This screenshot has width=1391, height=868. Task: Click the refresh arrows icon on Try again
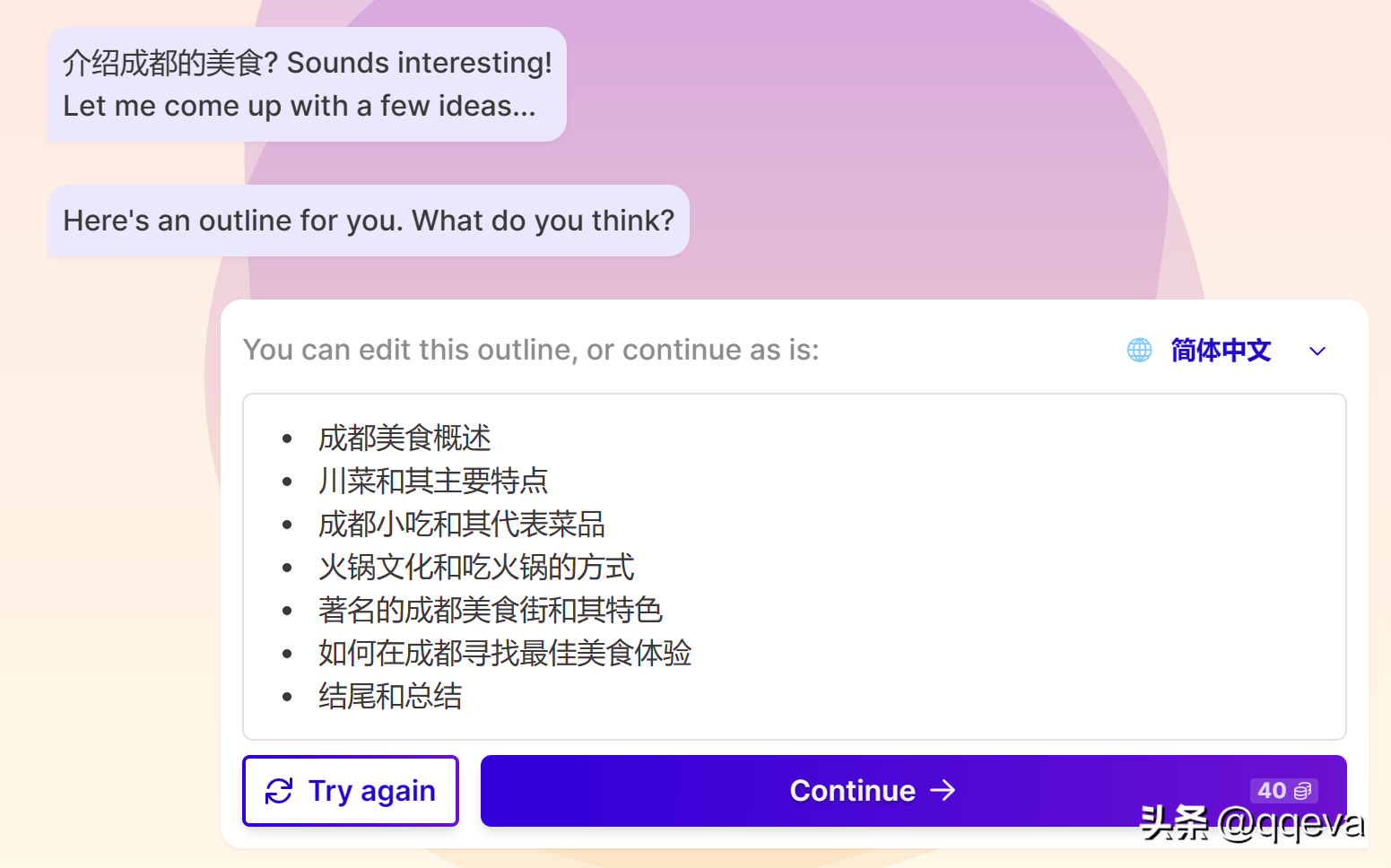coord(279,791)
